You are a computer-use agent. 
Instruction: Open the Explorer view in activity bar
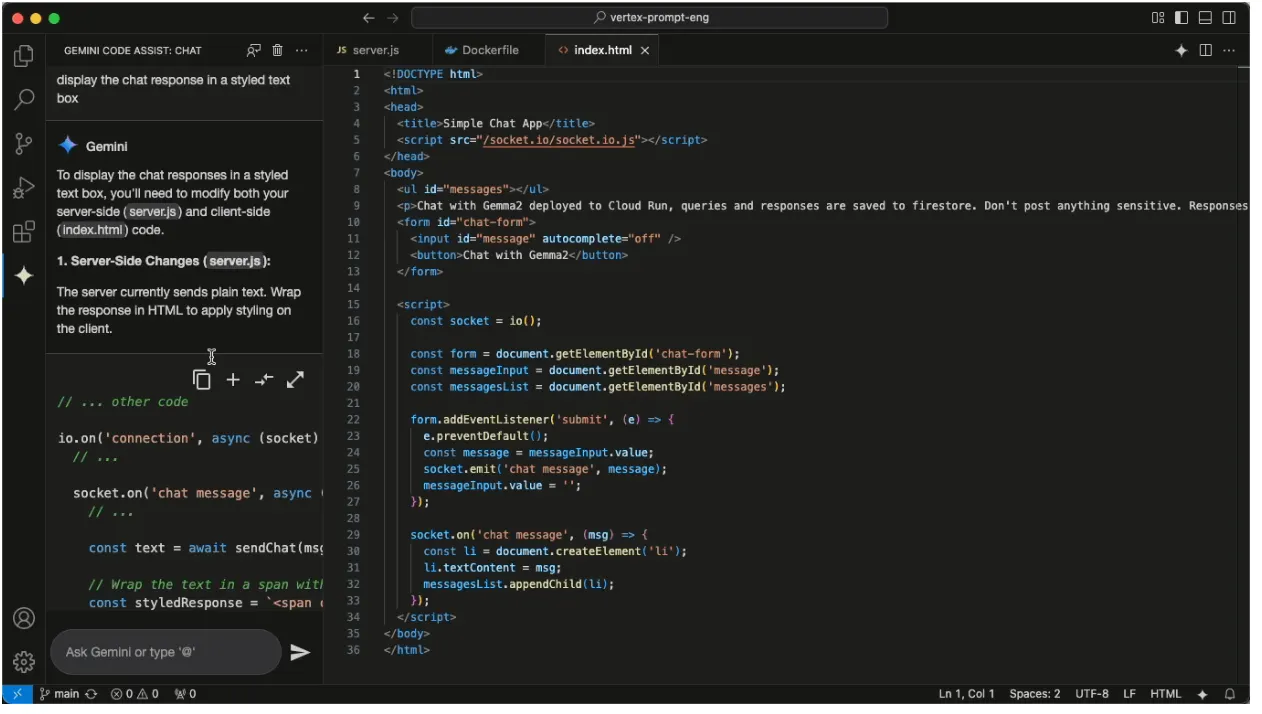23,56
